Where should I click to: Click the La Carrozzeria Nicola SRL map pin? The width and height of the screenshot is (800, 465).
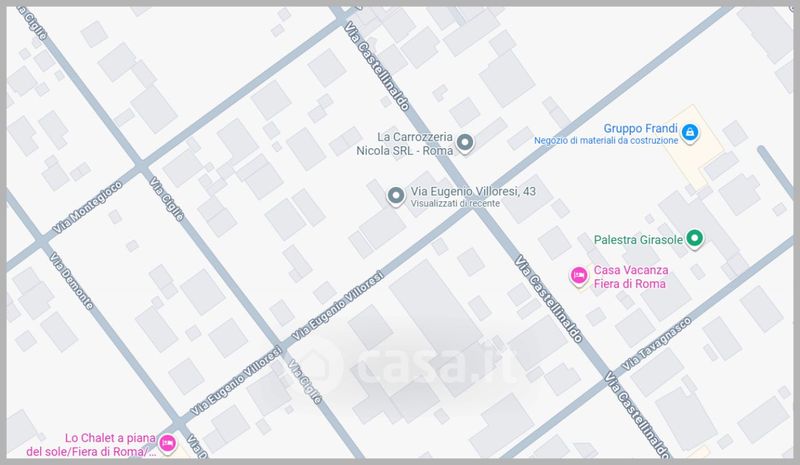pyautogui.click(x=465, y=143)
